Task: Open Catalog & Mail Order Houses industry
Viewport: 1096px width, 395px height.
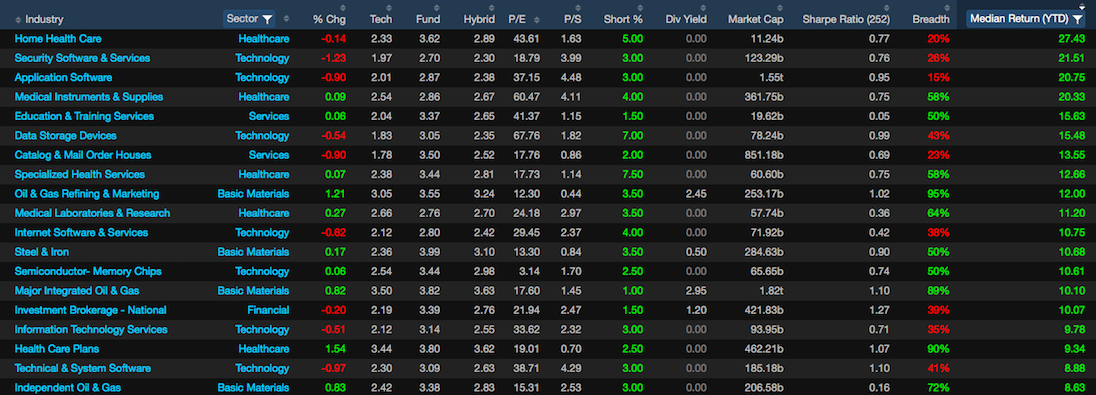Action: pyautogui.click(x=83, y=155)
